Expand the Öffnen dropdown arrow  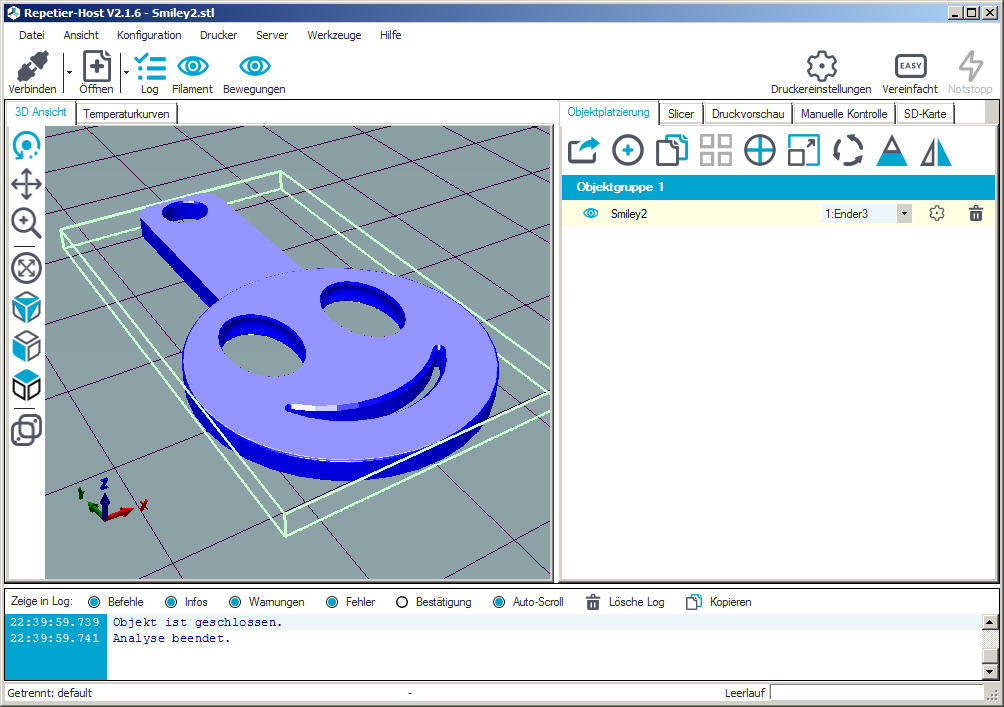(127, 71)
